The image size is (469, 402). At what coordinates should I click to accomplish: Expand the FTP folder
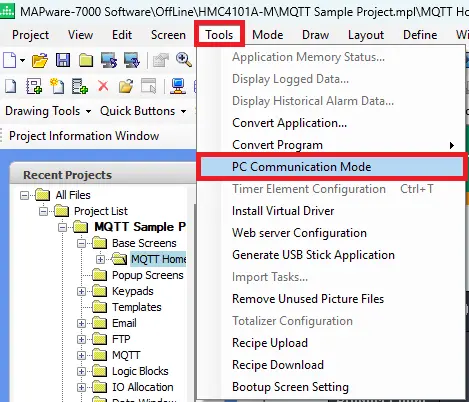pyautogui.click(x=81, y=339)
